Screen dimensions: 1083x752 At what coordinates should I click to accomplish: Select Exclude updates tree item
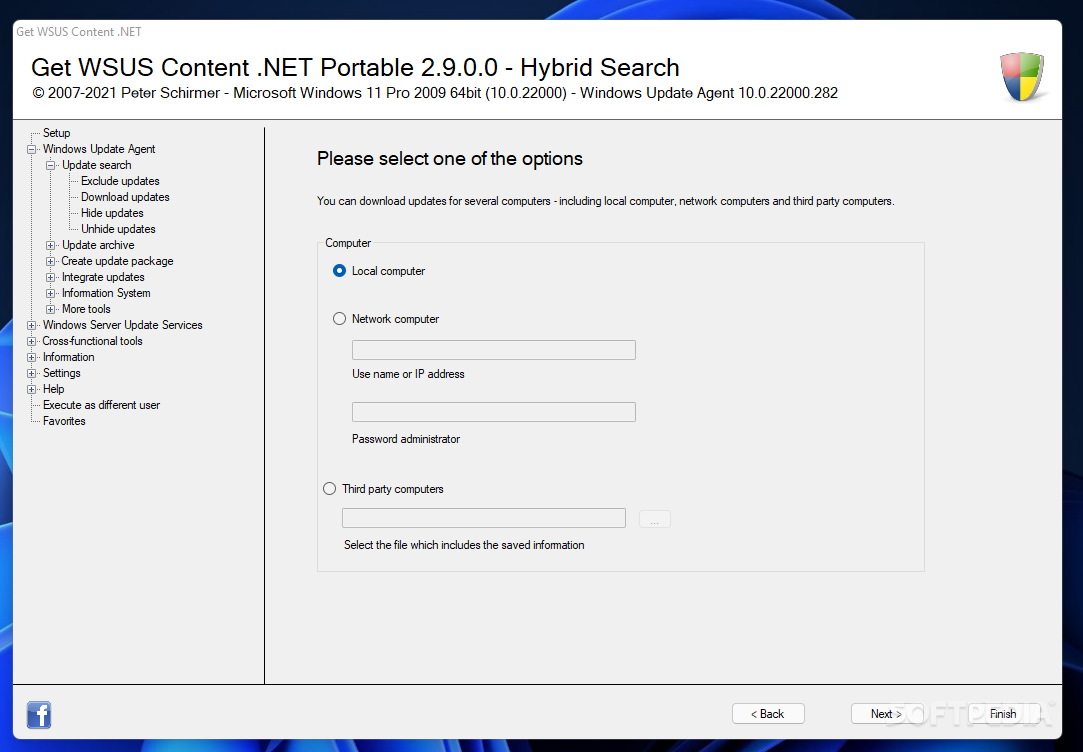click(x=120, y=181)
